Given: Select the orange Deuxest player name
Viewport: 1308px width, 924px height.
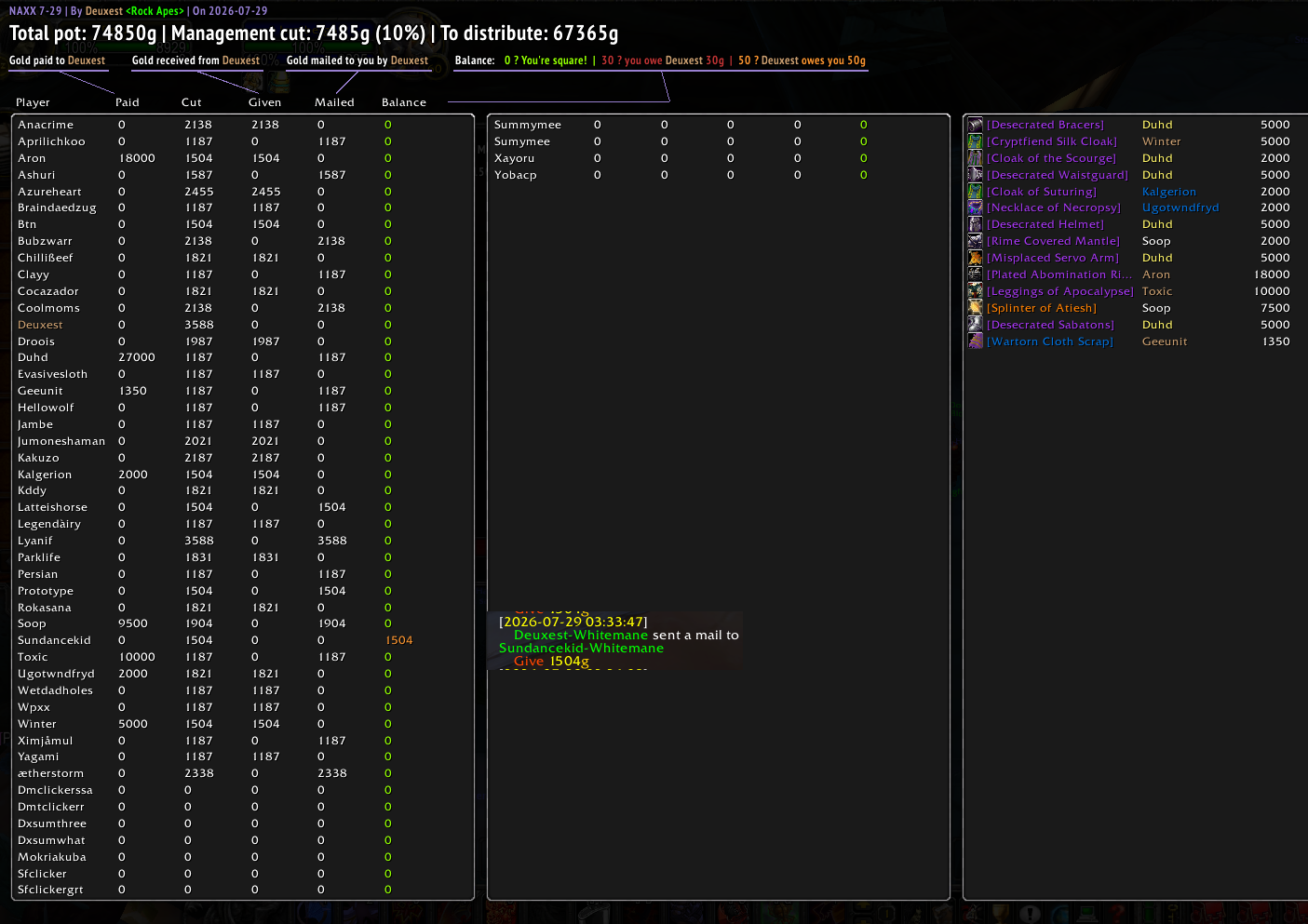Looking at the screenshot, I should coord(40,325).
